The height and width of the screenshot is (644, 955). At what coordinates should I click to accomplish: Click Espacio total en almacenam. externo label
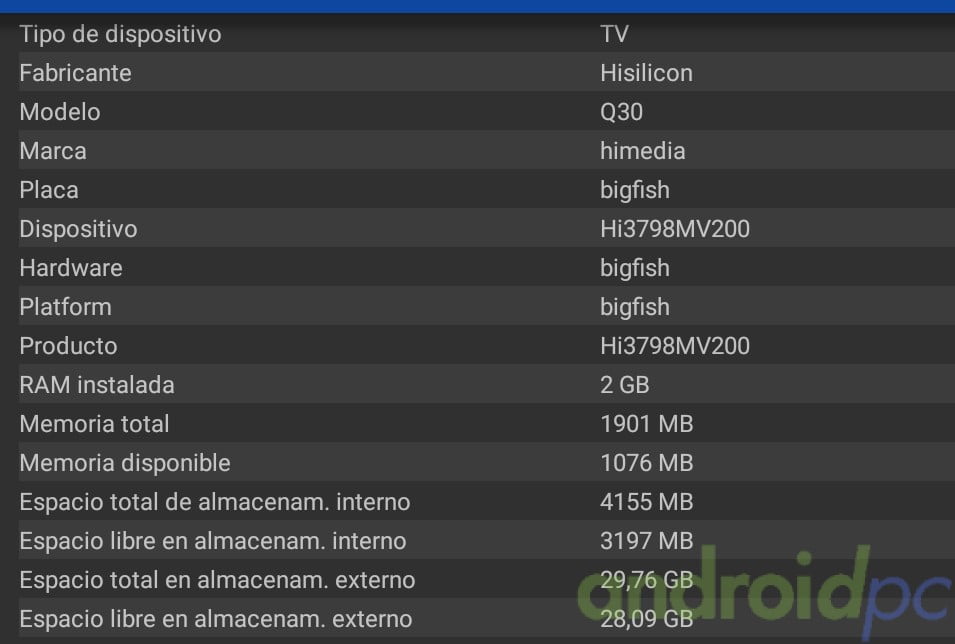coord(217,580)
